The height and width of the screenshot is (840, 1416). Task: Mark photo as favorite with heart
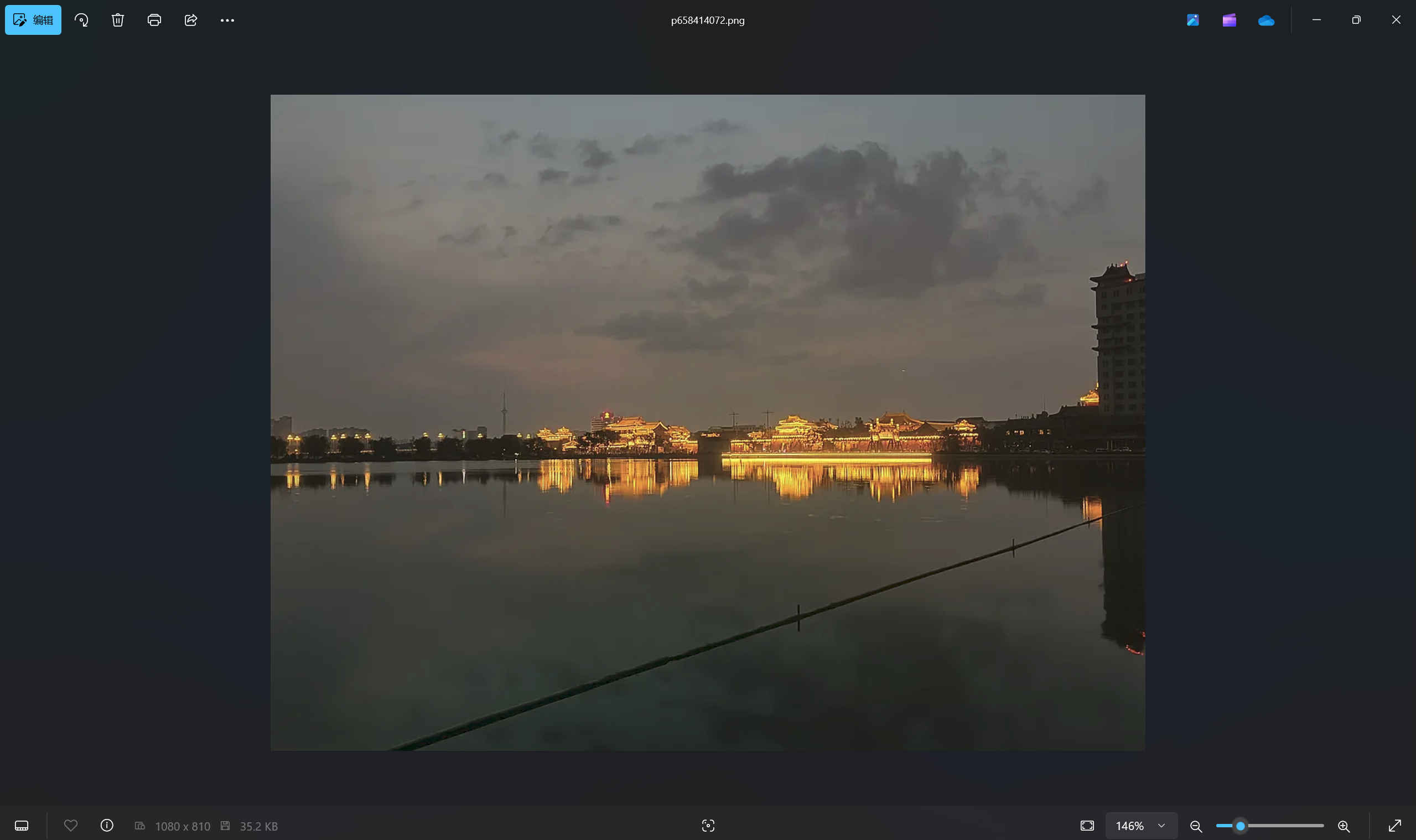click(71, 825)
